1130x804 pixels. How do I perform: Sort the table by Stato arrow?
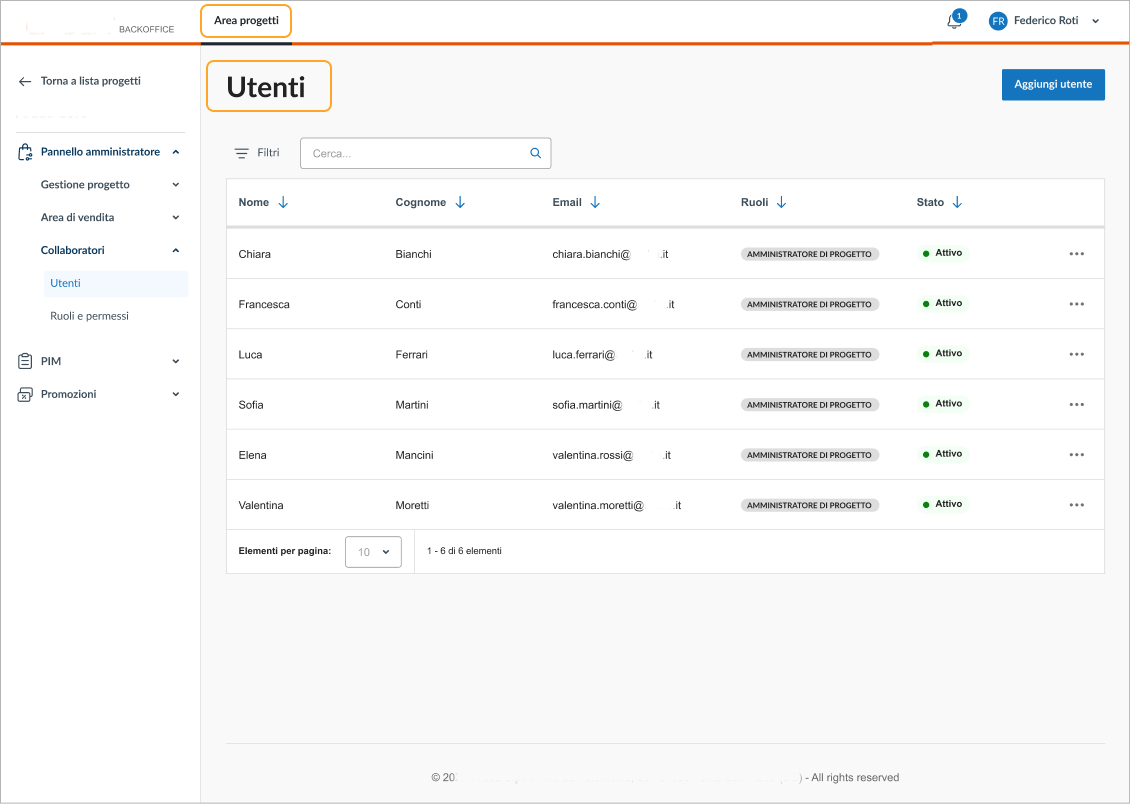tap(957, 202)
